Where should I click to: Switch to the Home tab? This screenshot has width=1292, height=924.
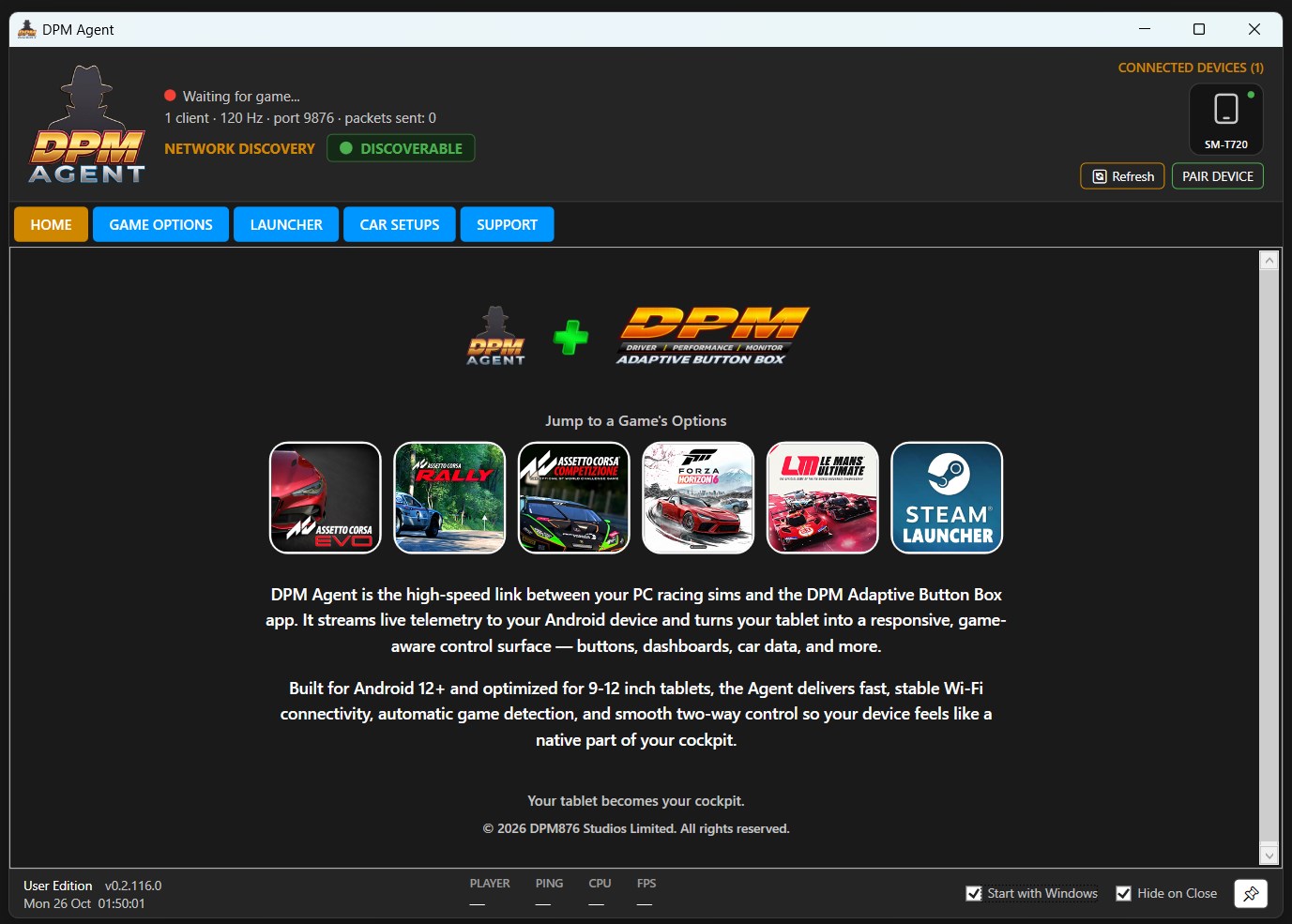pyautogui.click(x=51, y=224)
